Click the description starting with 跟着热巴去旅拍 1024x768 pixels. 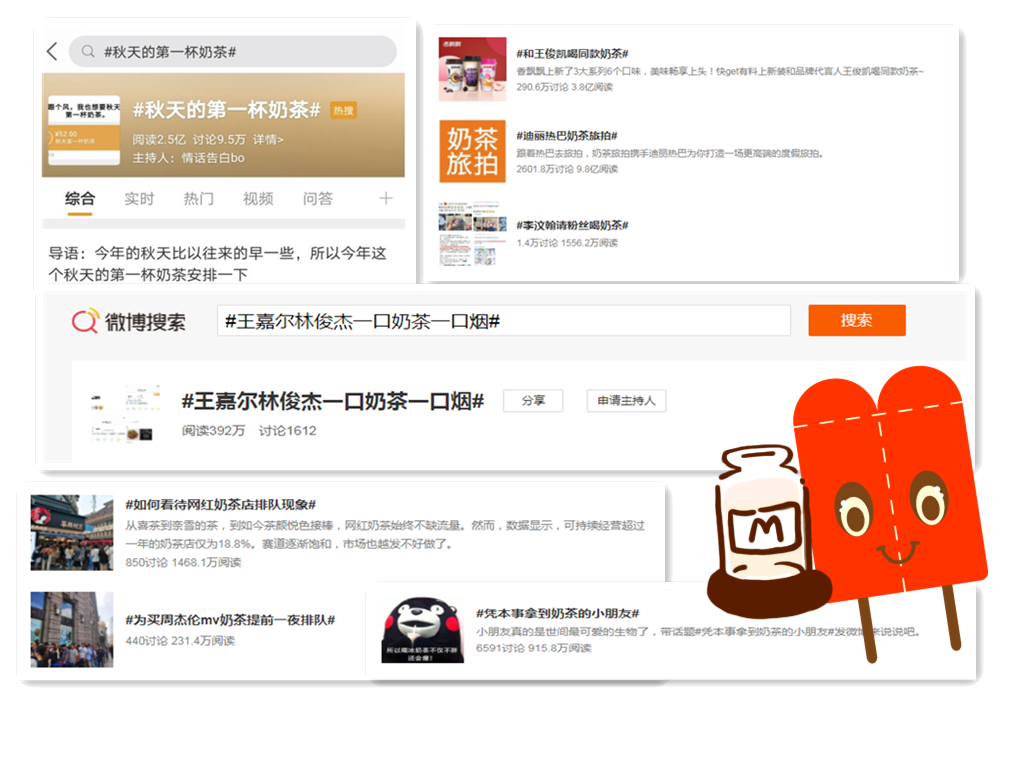pos(670,153)
